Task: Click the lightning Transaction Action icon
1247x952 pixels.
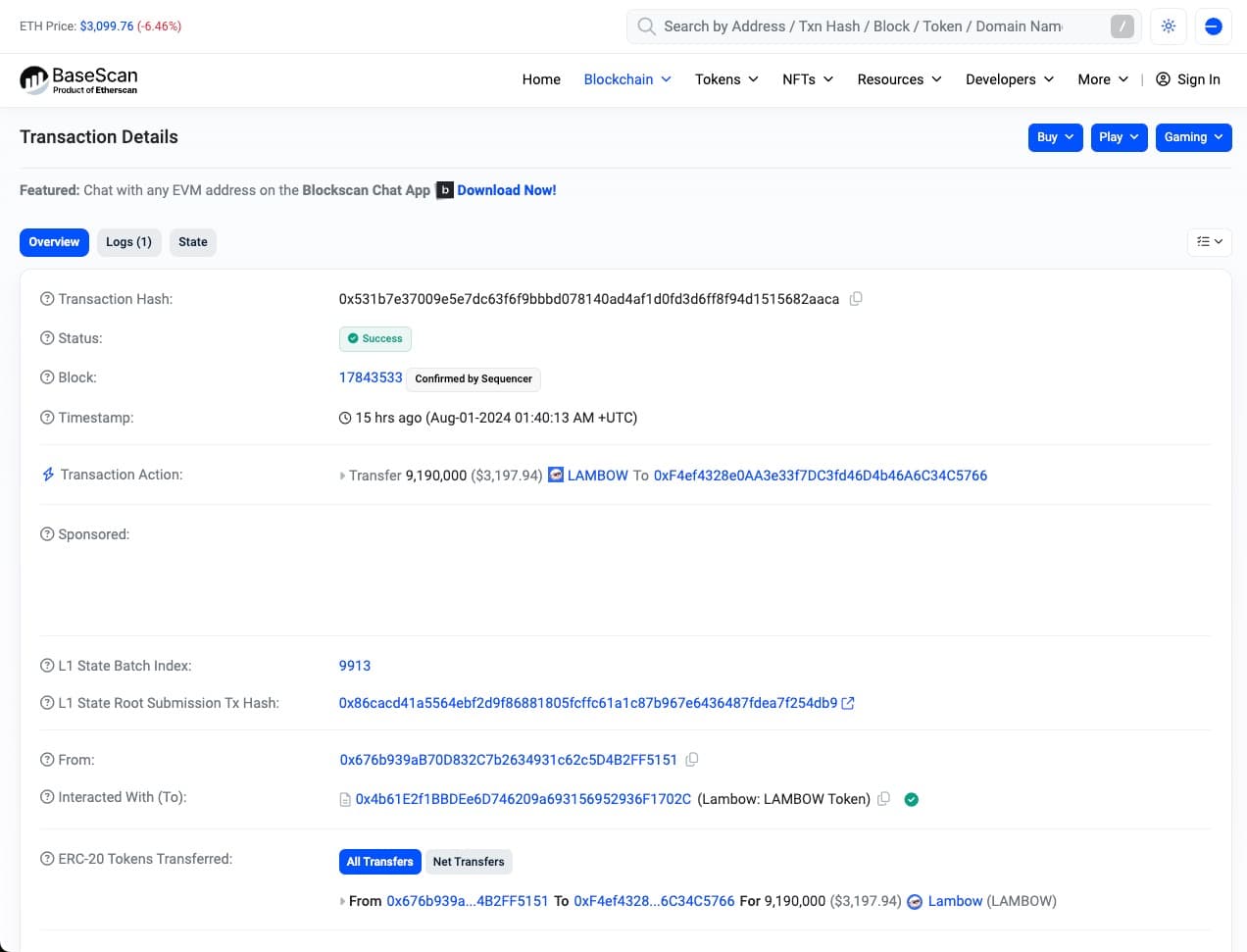Action: coord(48,475)
